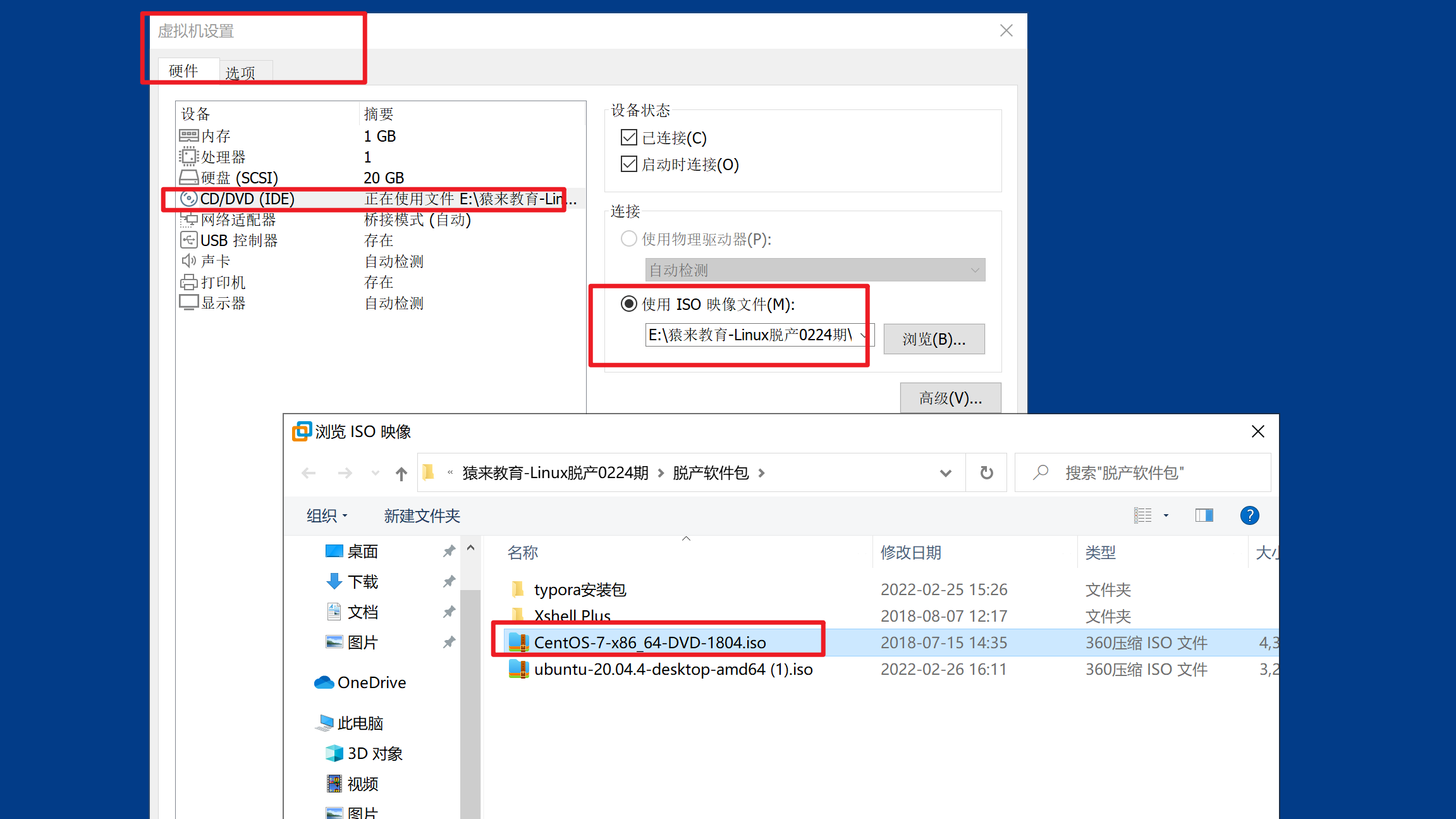
Task: Open view options dropdown arrow
Action: tap(1166, 515)
